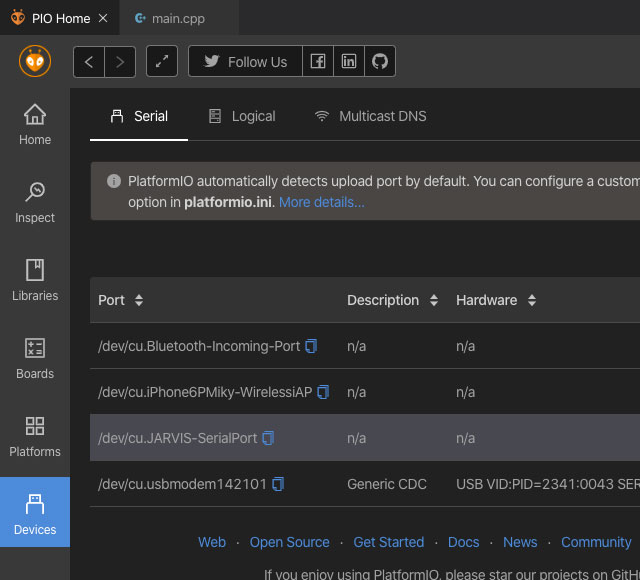Click the Follow Us Twitter button

245,62
